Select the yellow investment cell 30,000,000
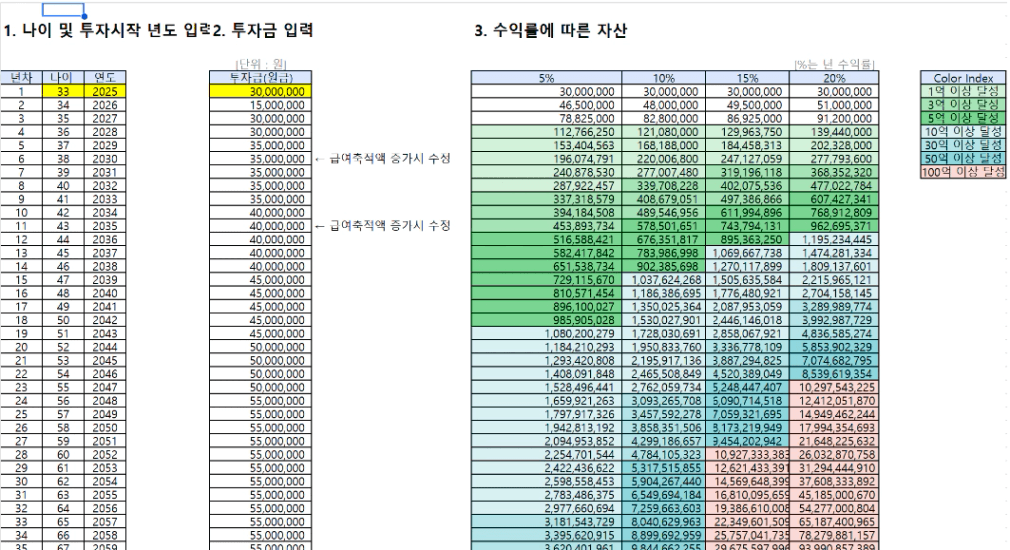 point(261,91)
